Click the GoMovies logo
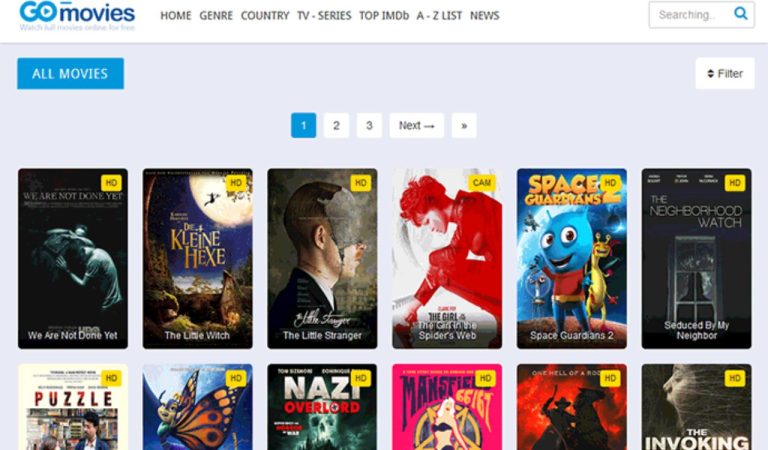The width and height of the screenshot is (768, 450). click(77, 15)
